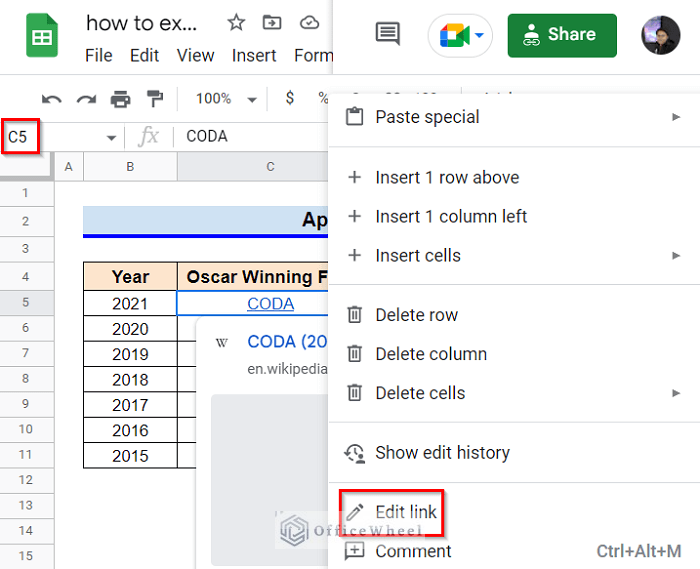Open the Insert menu
The image size is (700, 569).
(254, 55)
